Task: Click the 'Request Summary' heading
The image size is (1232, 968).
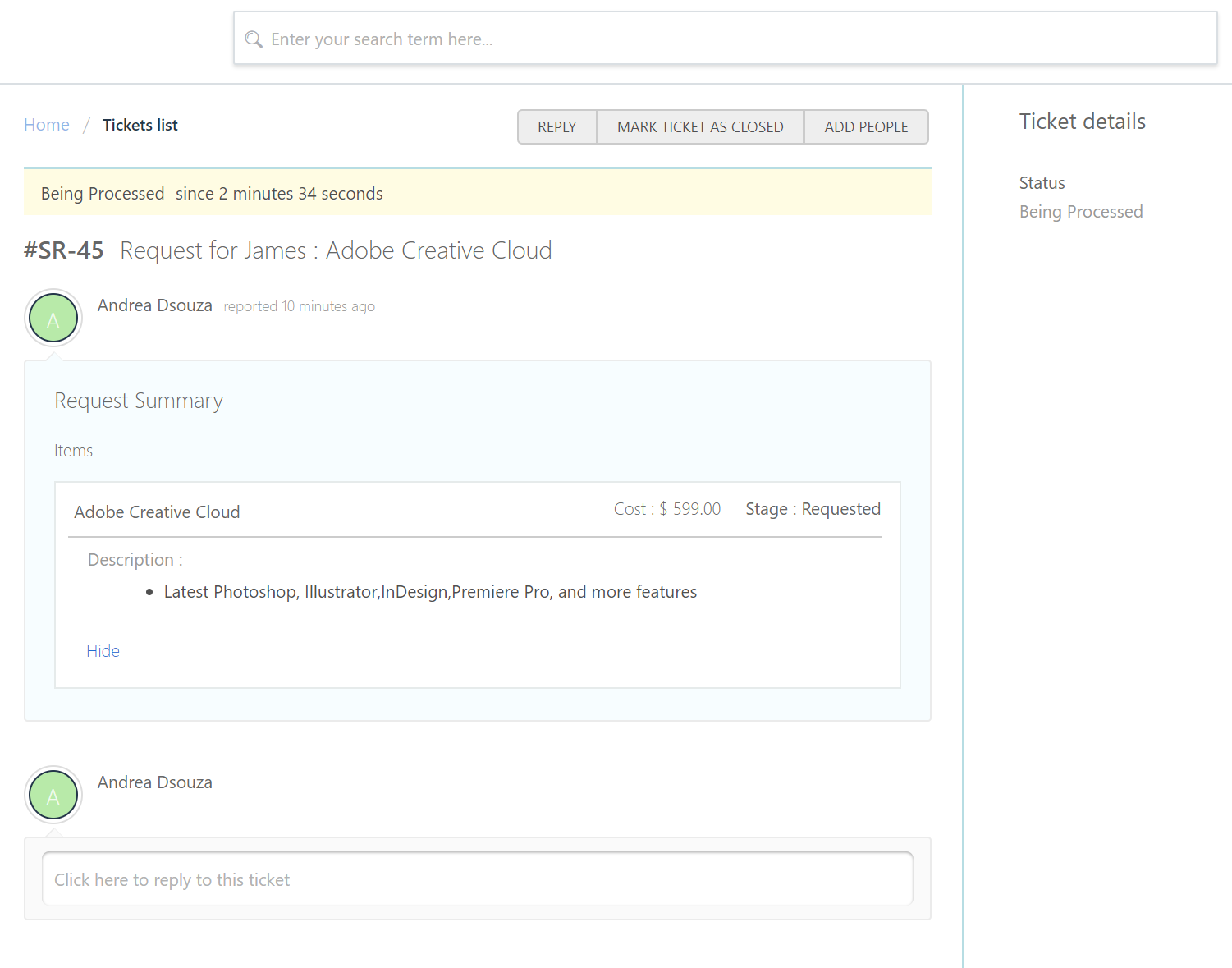Action: 139,401
